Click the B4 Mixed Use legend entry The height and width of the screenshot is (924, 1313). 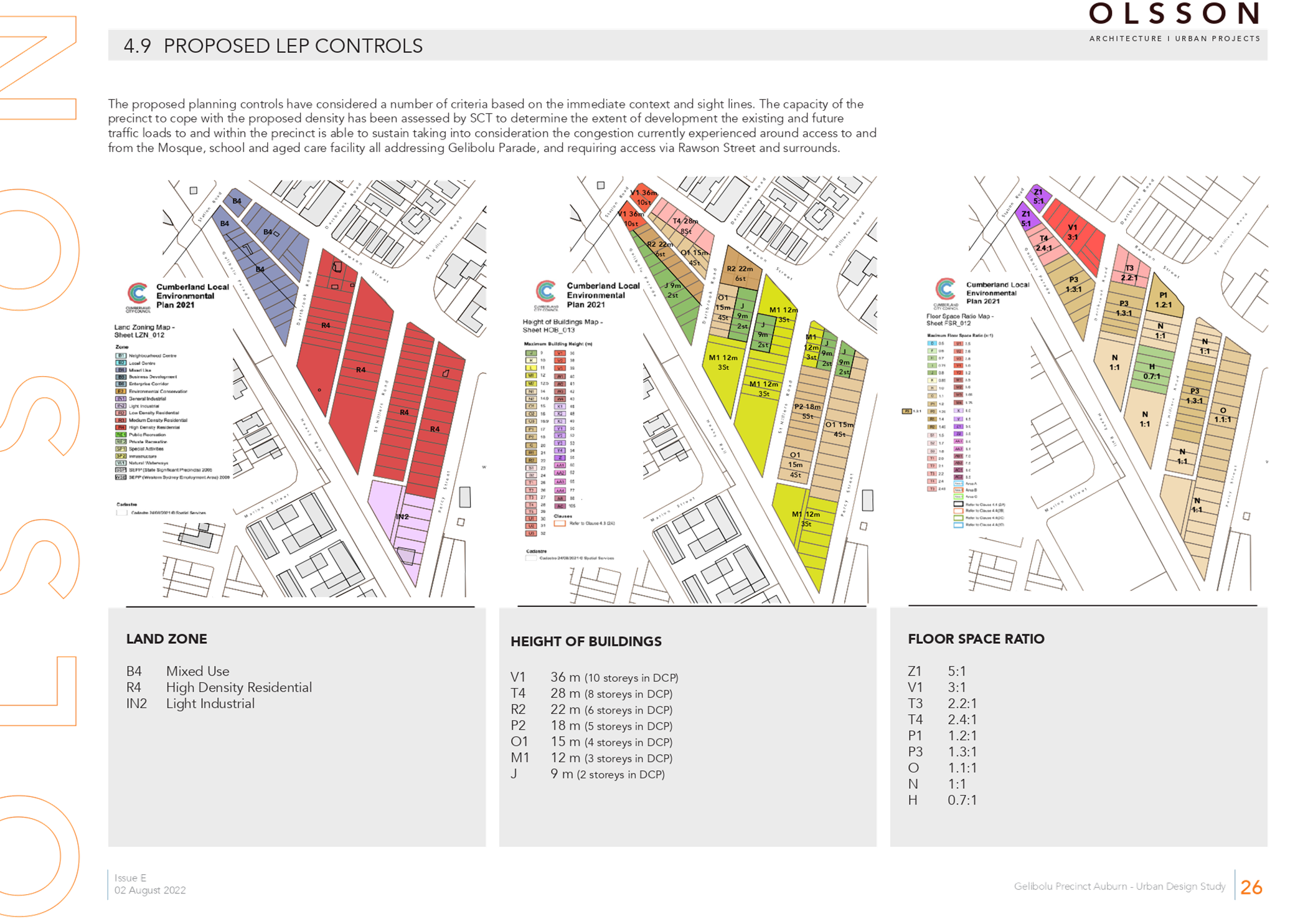(x=178, y=671)
